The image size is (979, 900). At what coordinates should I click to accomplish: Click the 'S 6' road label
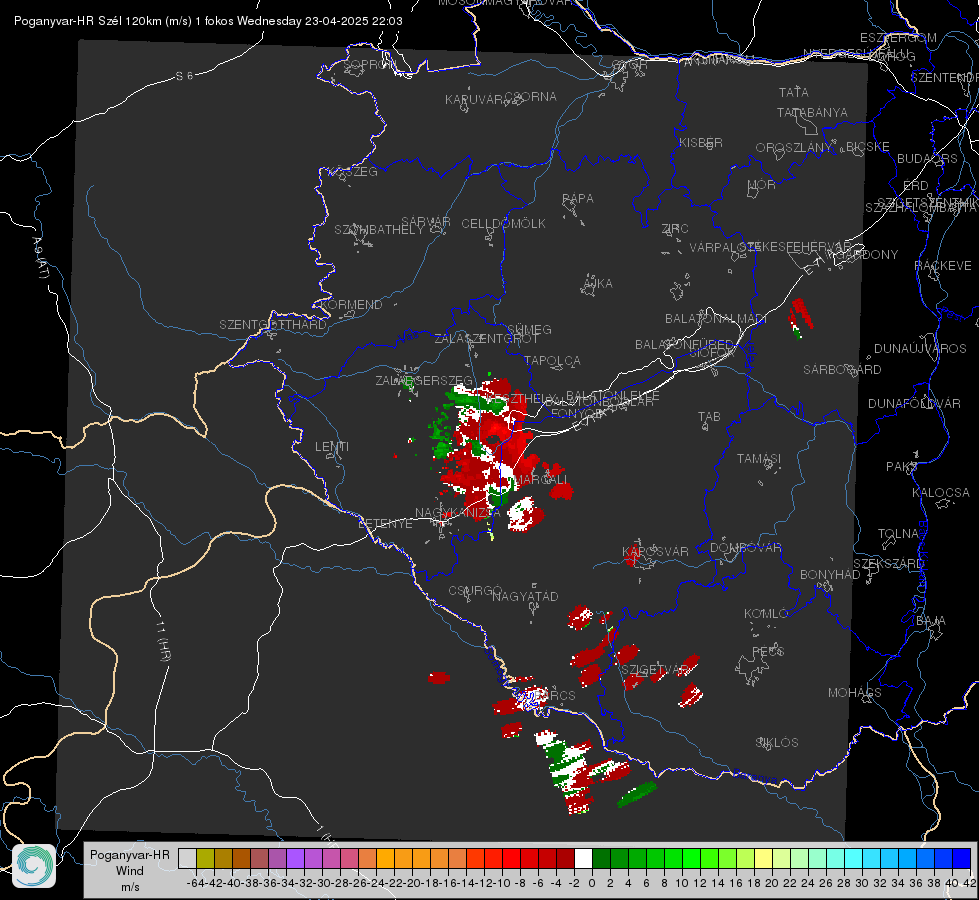pos(184,76)
